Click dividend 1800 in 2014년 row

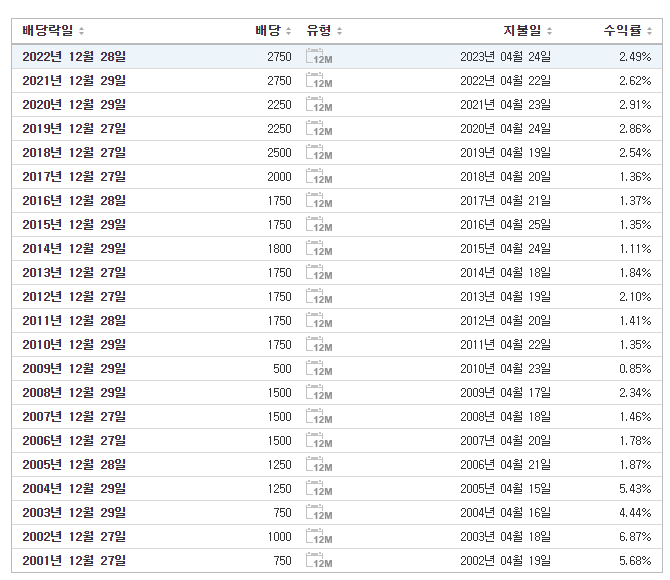point(280,249)
